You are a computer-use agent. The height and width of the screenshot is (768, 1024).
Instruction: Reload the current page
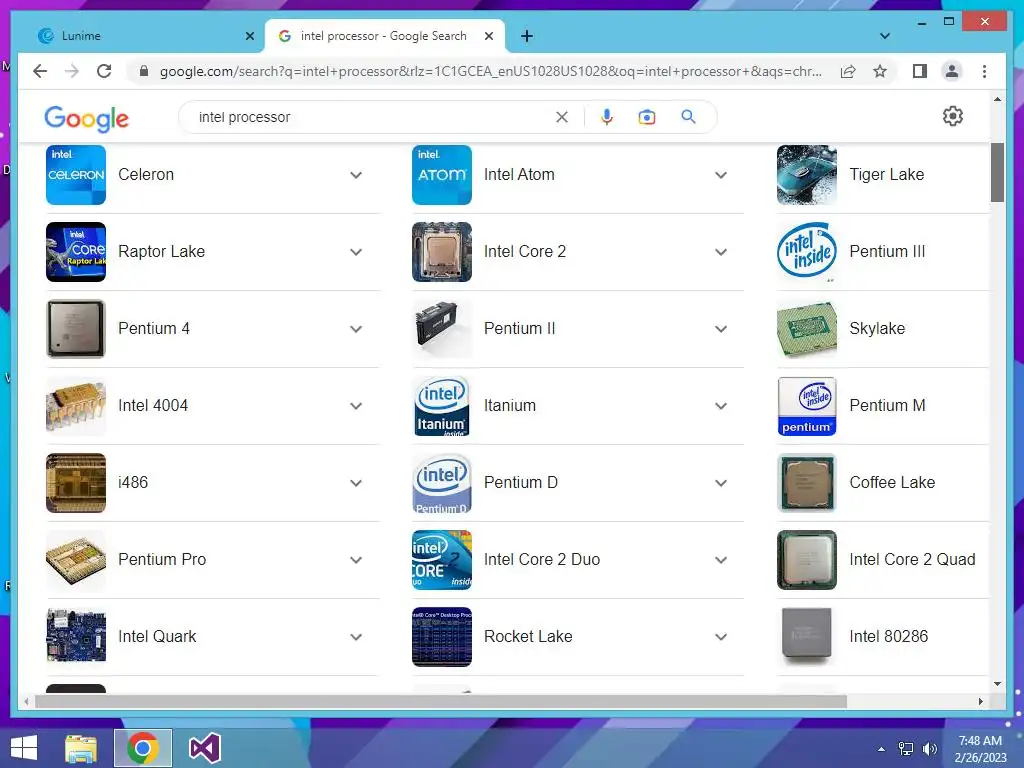(104, 71)
